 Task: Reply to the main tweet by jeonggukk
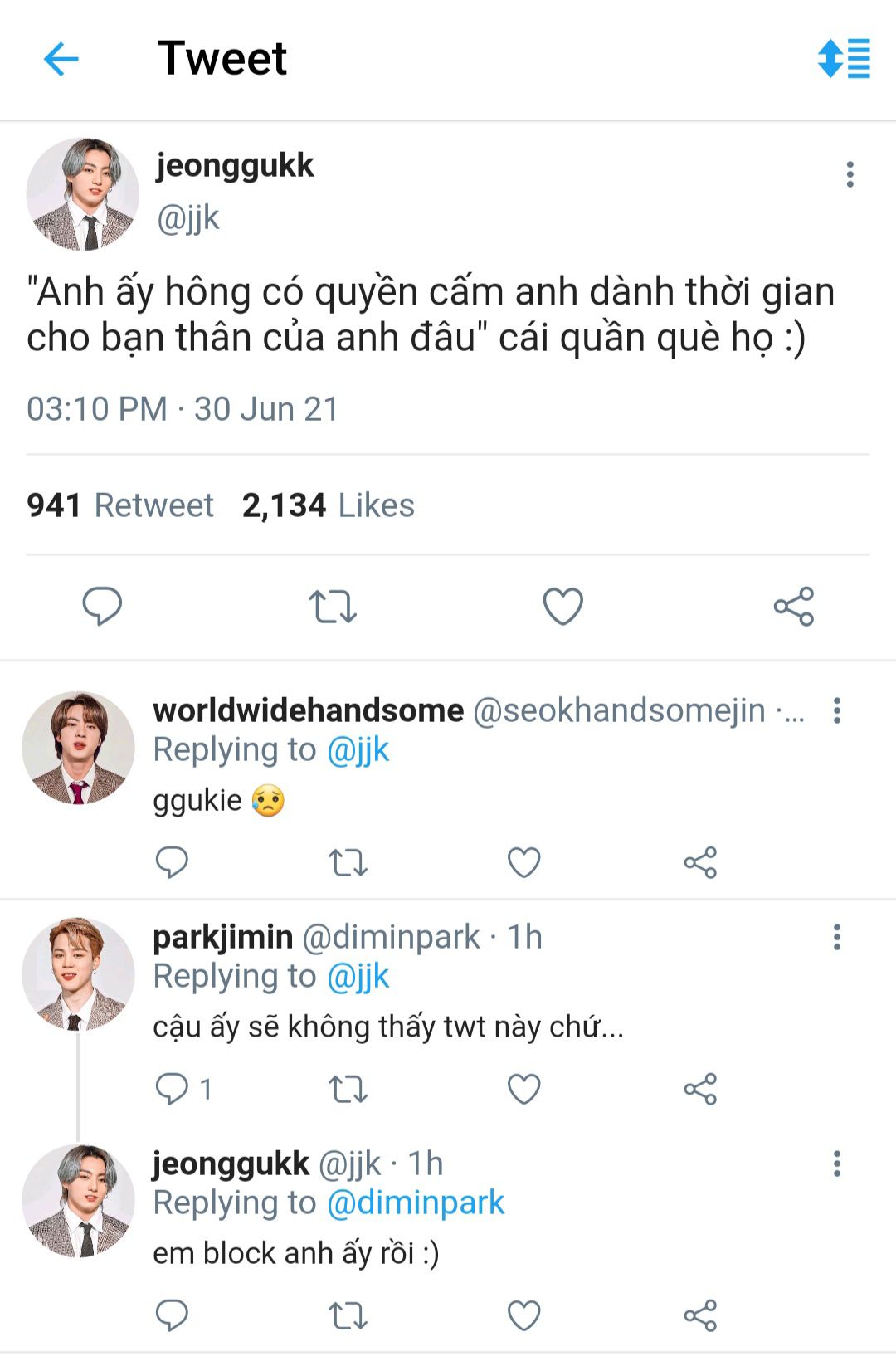click(x=102, y=606)
